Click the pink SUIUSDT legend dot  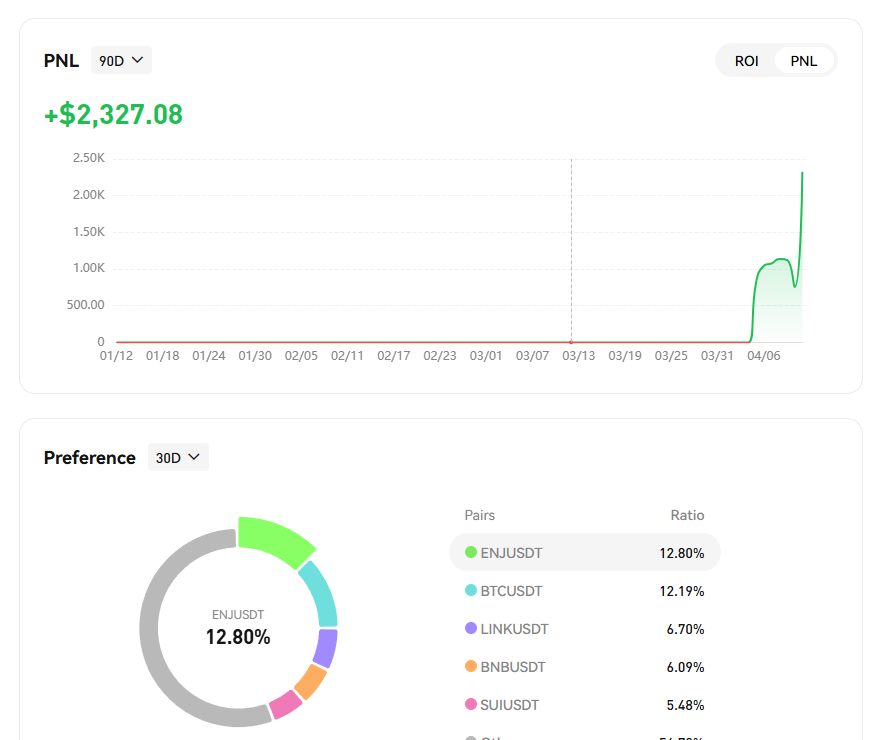tap(471, 704)
